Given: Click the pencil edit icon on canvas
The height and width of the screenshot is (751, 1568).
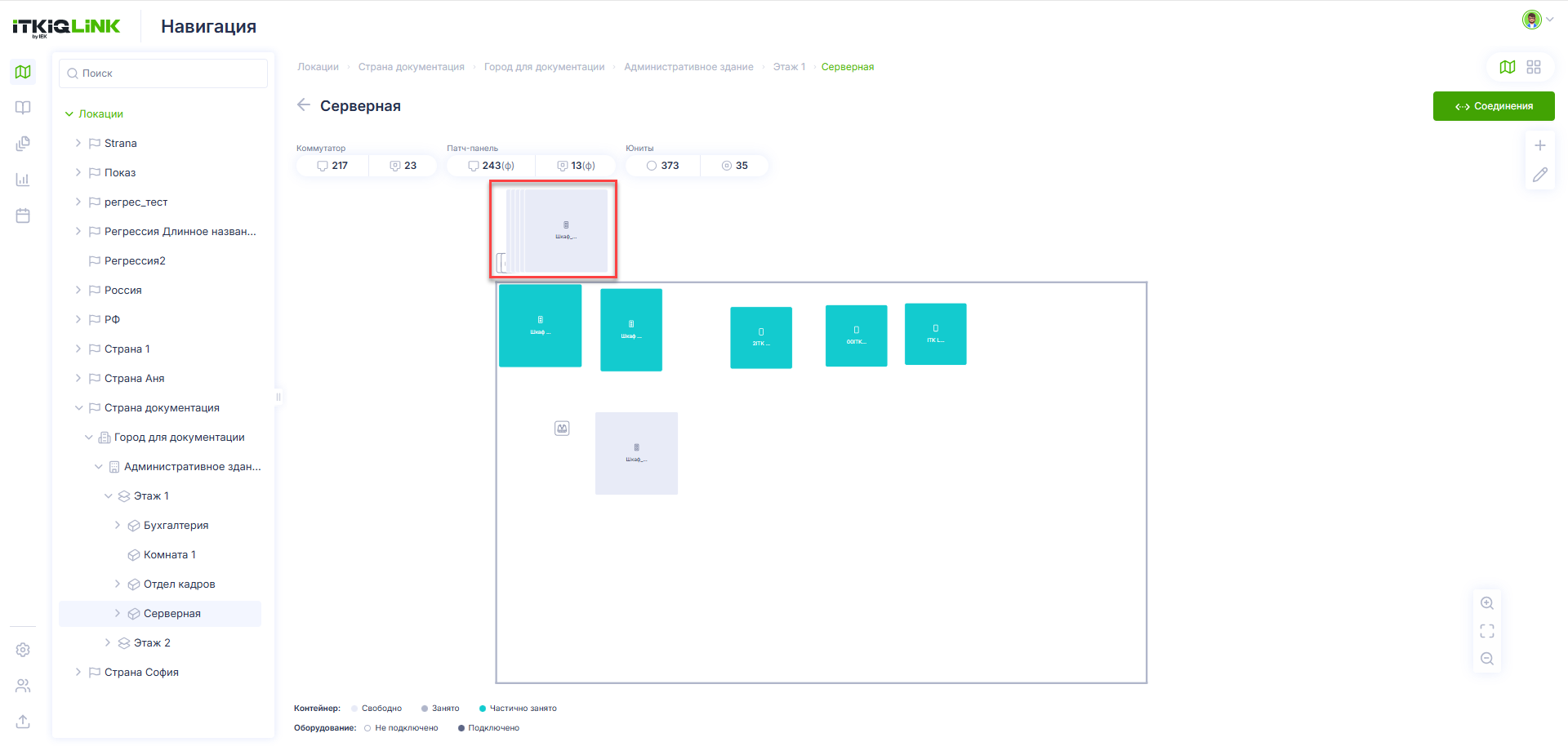Looking at the screenshot, I should point(1540,175).
